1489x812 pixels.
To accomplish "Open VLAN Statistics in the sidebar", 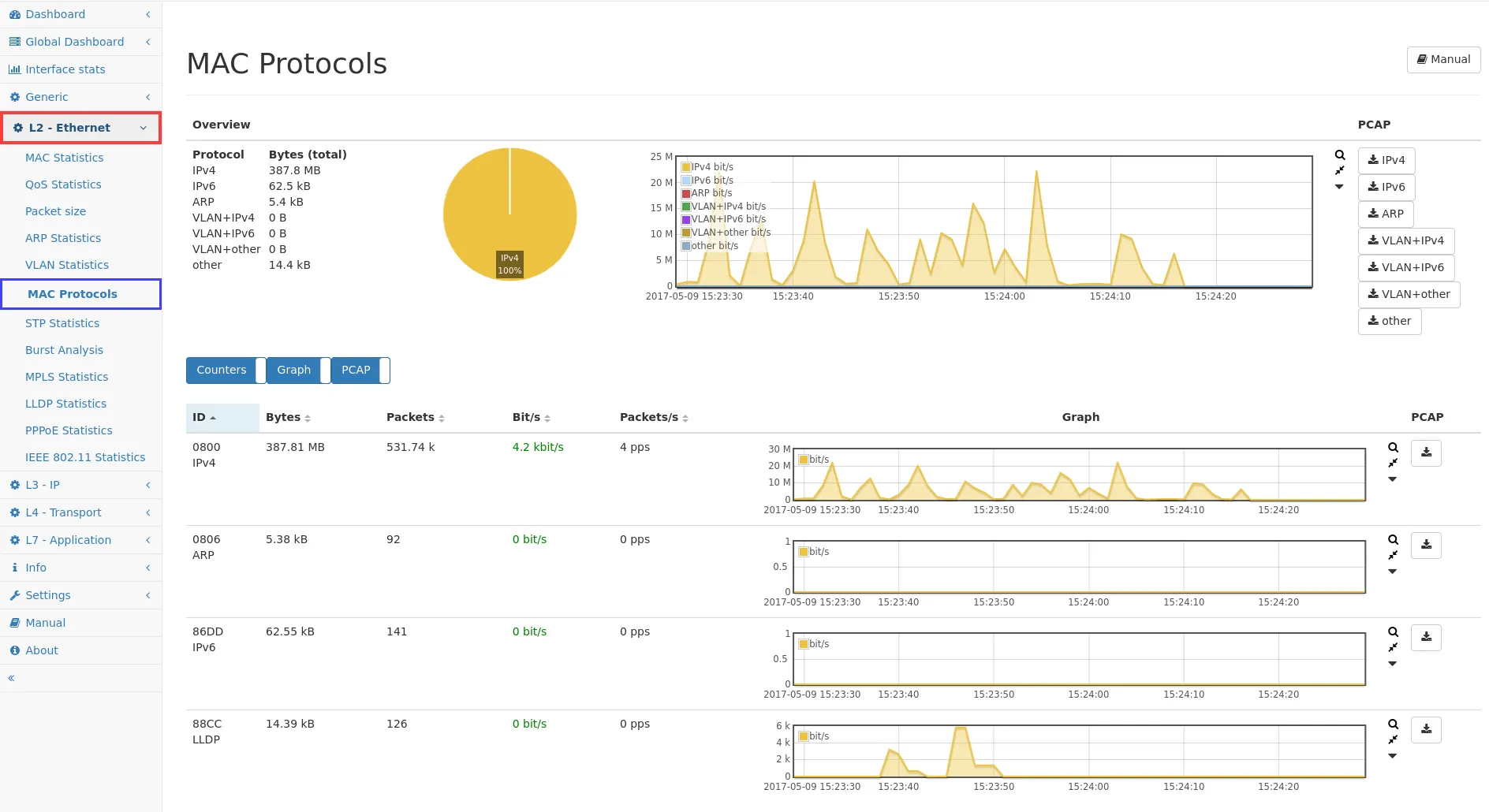I will (x=67, y=265).
